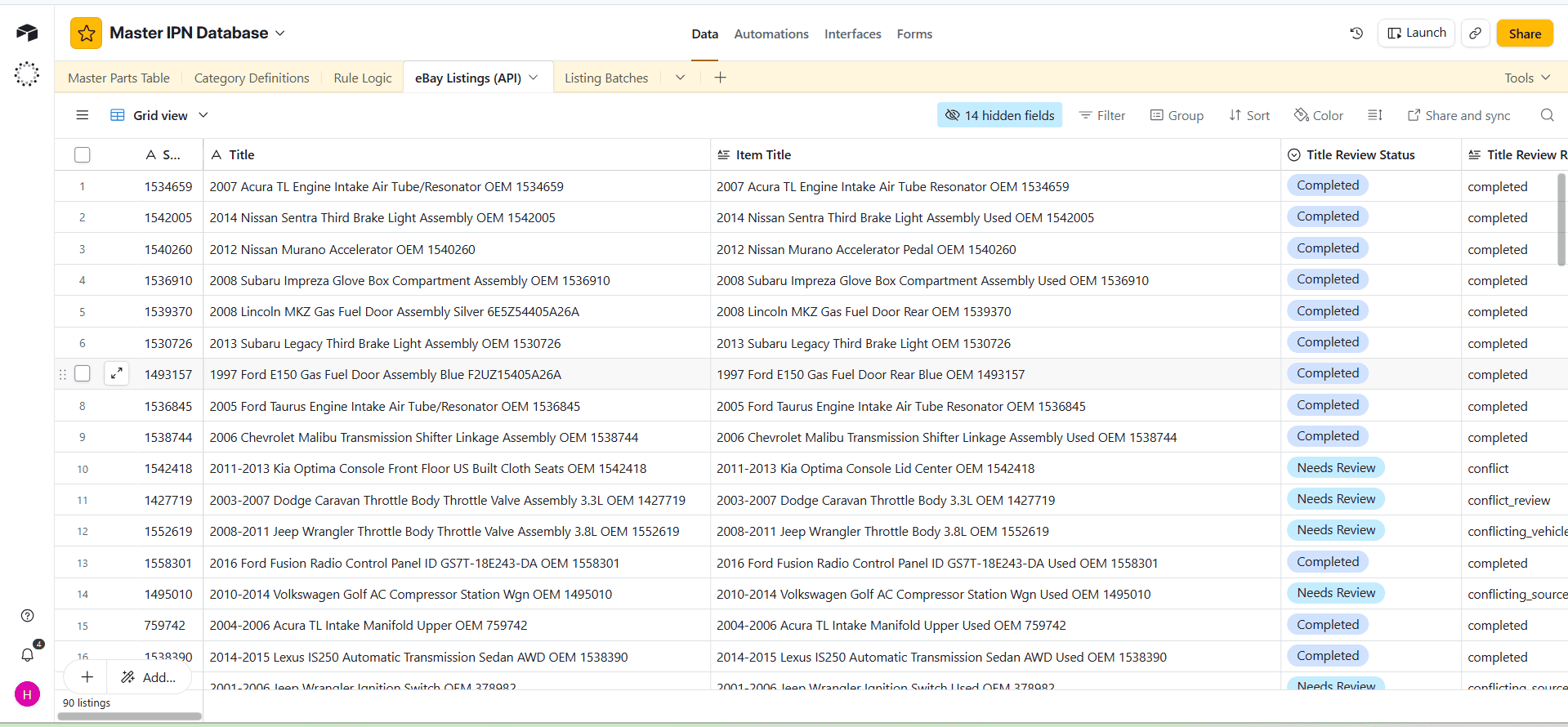Click the drag handle on row 1493157

pyautogui.click(x=63, y=374)
